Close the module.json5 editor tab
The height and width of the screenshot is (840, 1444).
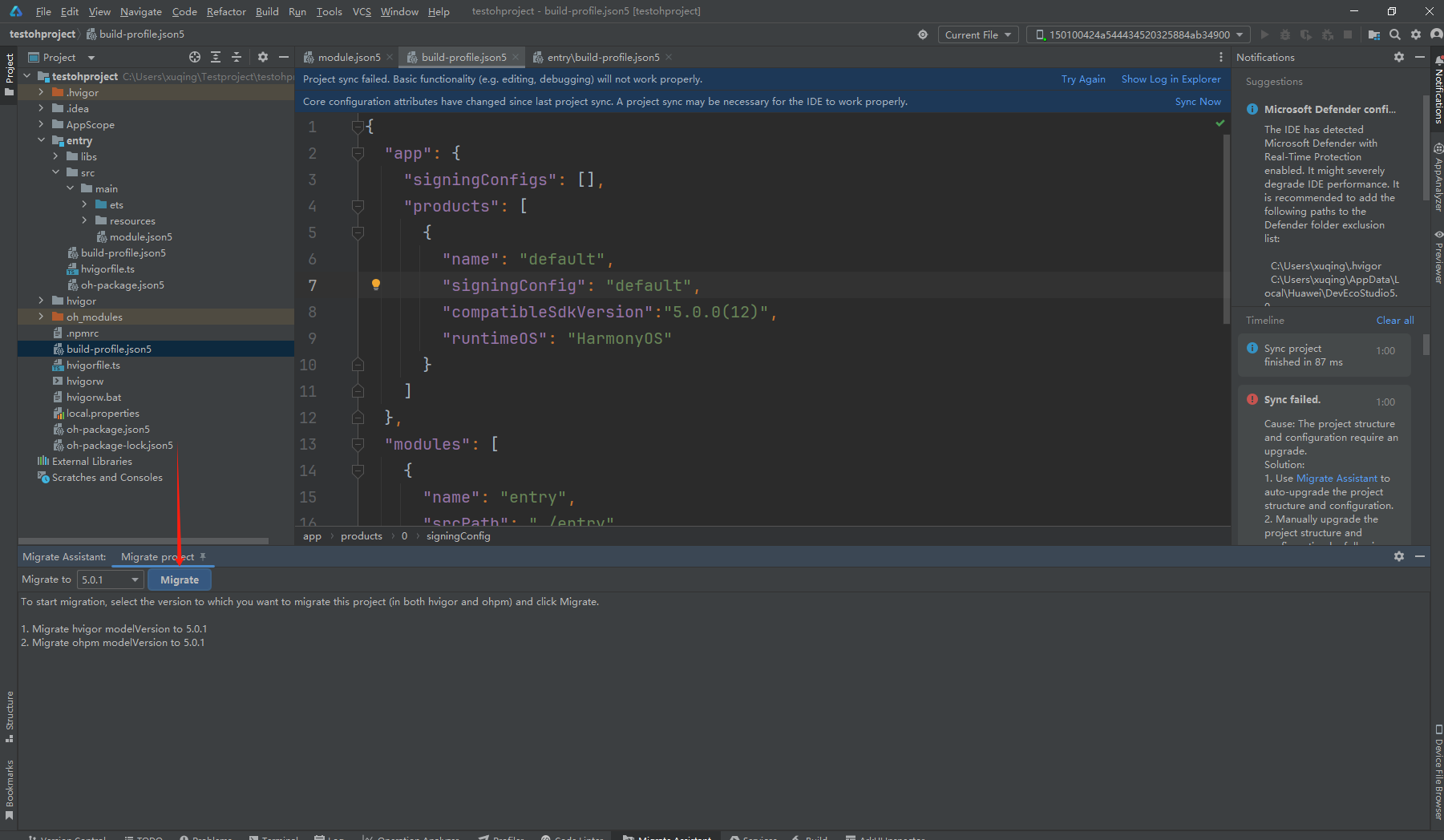pos(390,57)
